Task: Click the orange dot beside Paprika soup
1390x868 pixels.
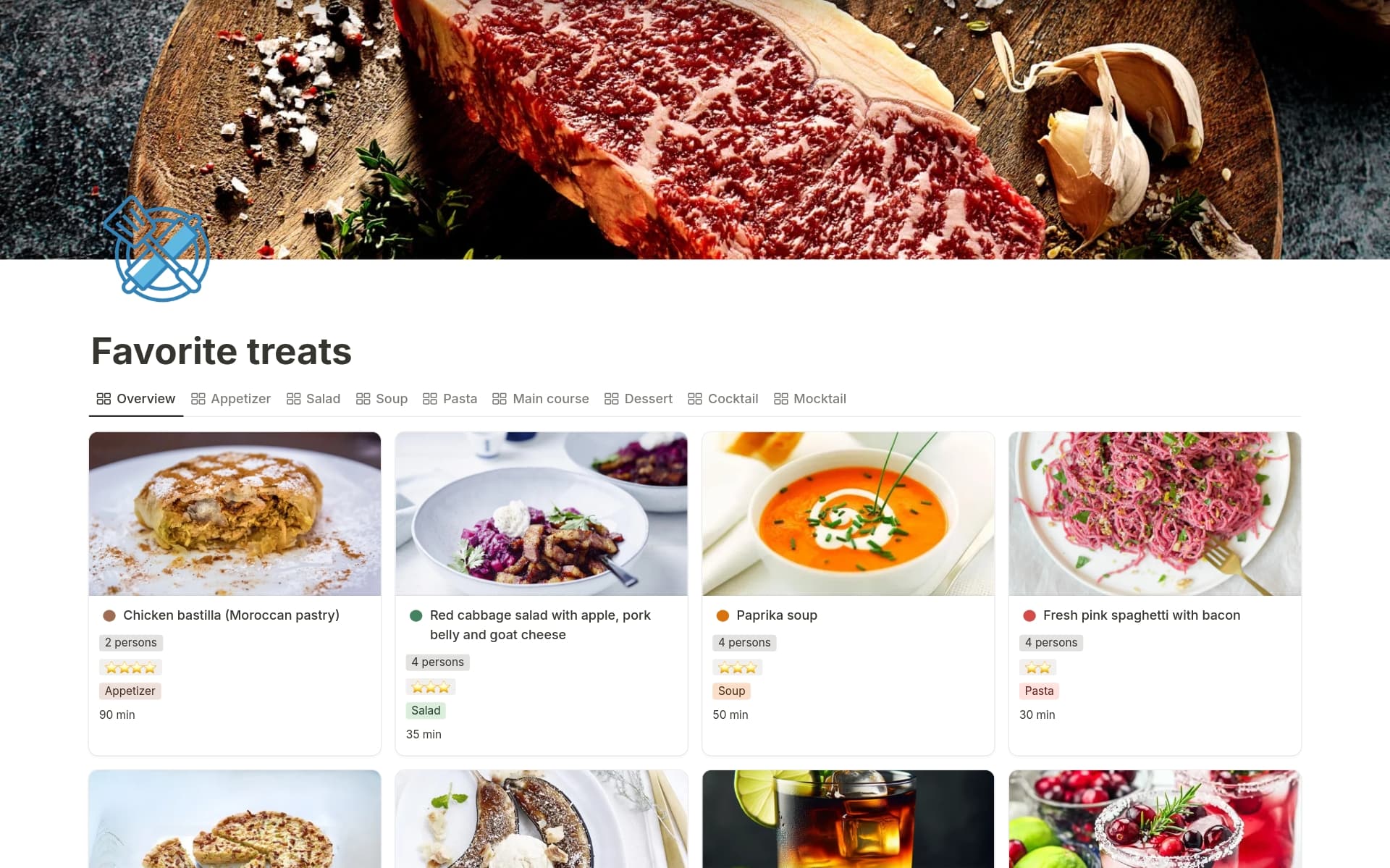Action: coord(723,615)
